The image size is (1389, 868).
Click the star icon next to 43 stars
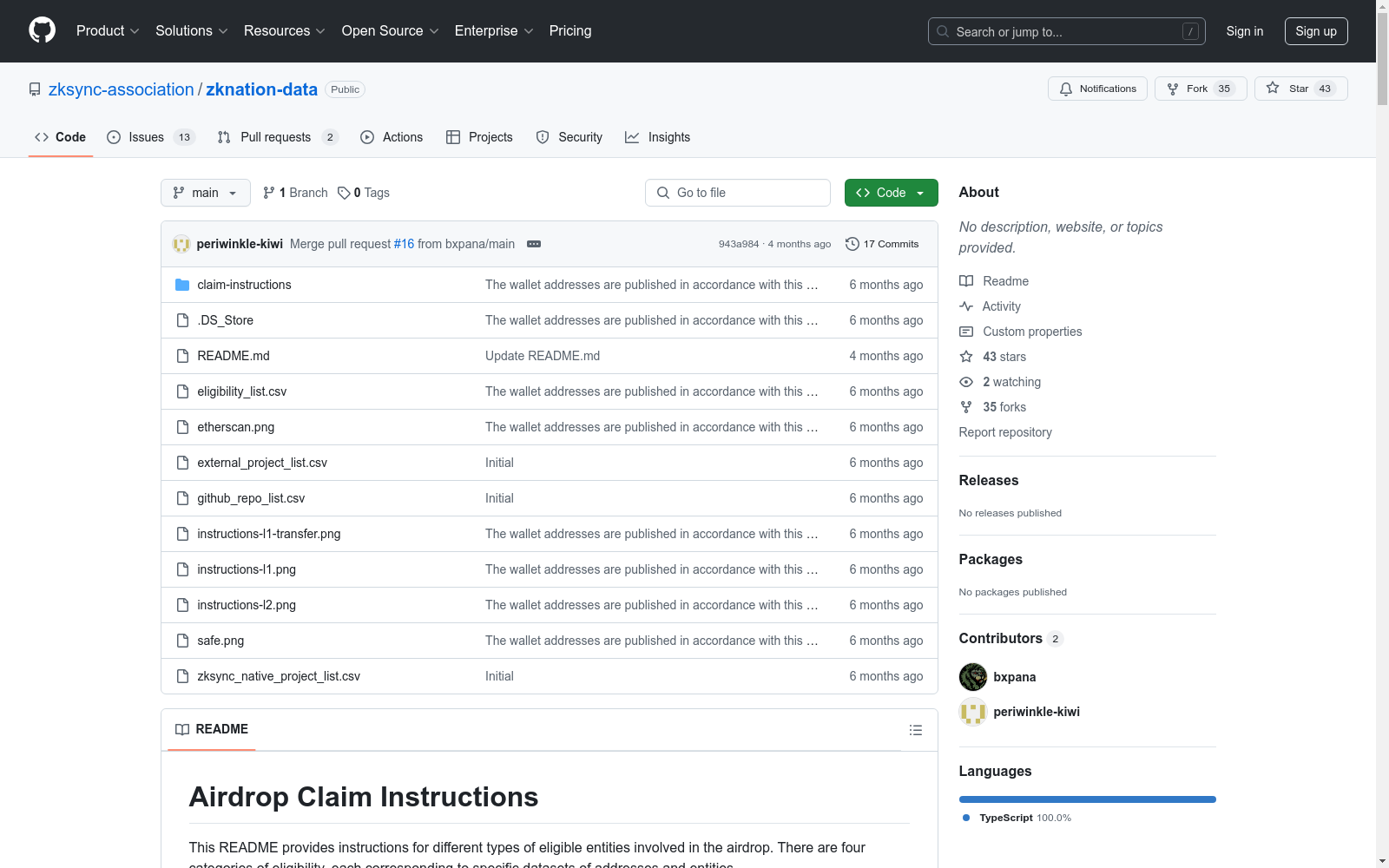click(966, 357)
